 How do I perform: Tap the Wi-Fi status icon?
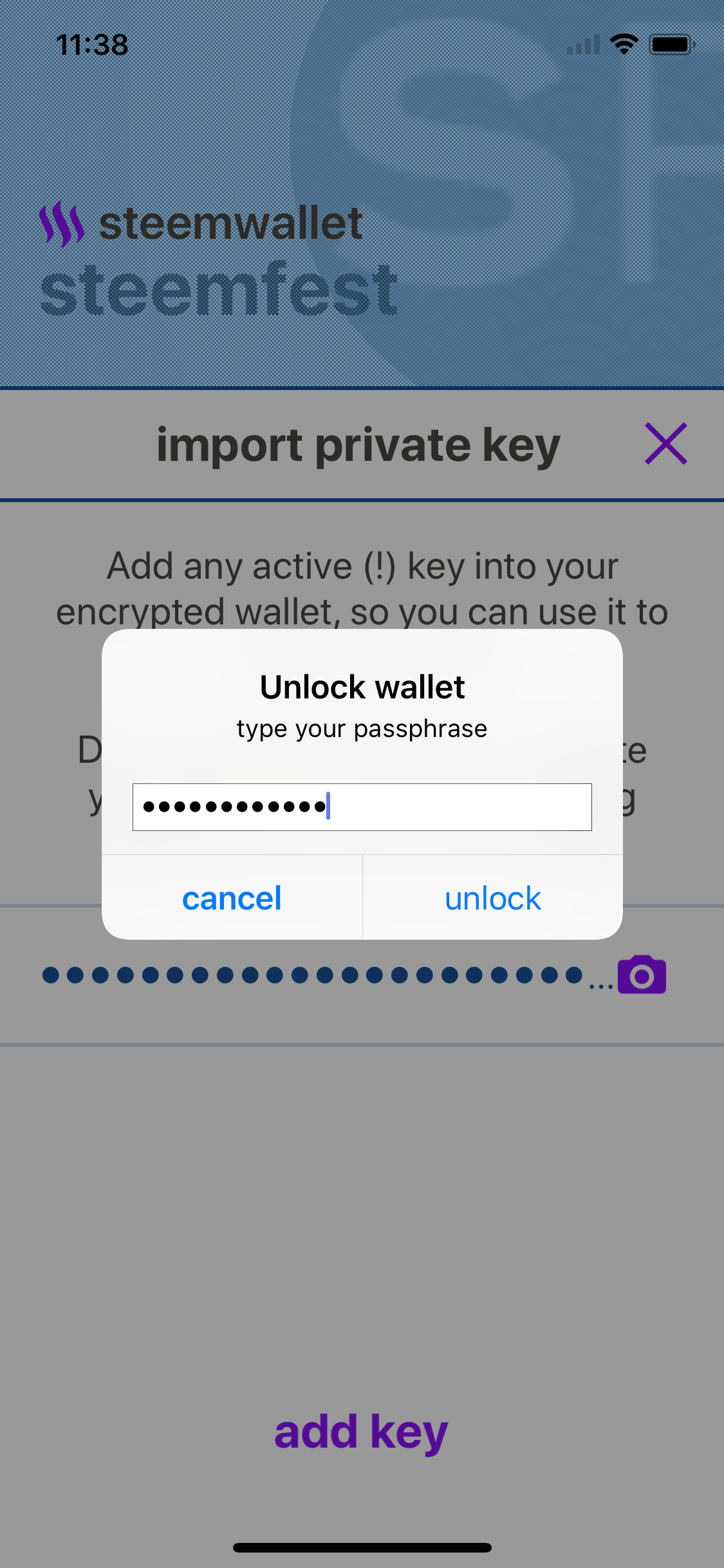point(624,44)
